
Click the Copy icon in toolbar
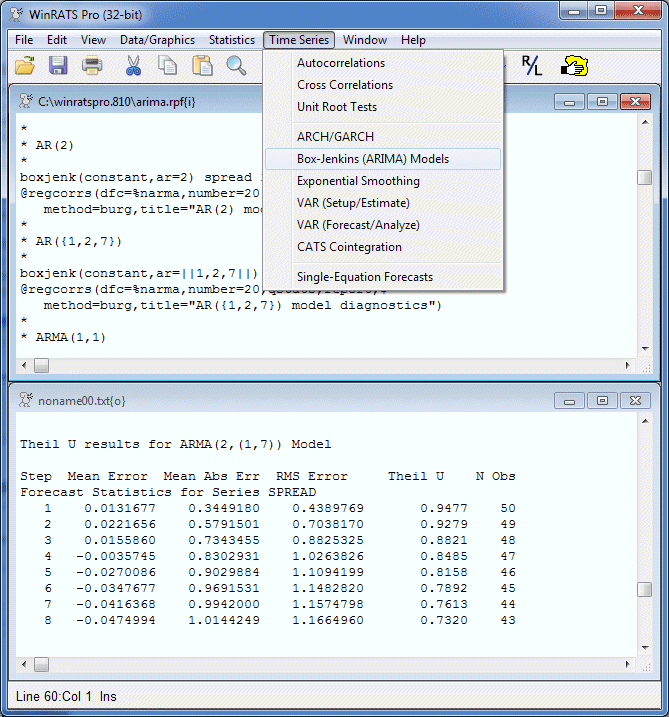click(167, 66)
